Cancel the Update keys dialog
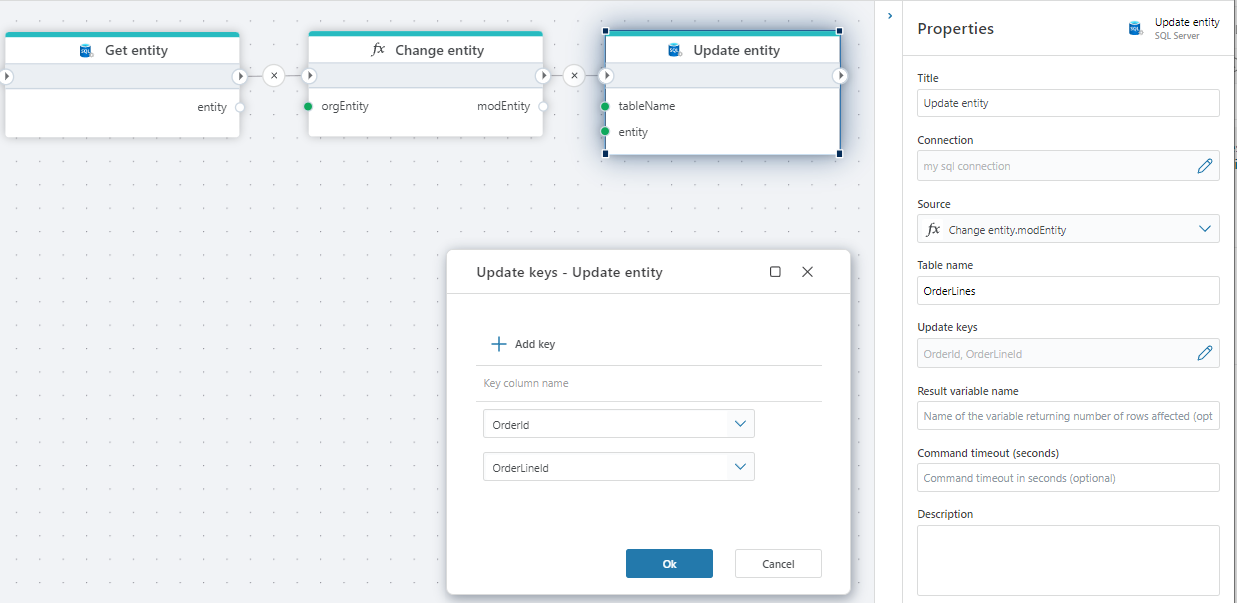The width and height of the screenshot is (1237, 603). pyautogui.click(x=778, y=564)
